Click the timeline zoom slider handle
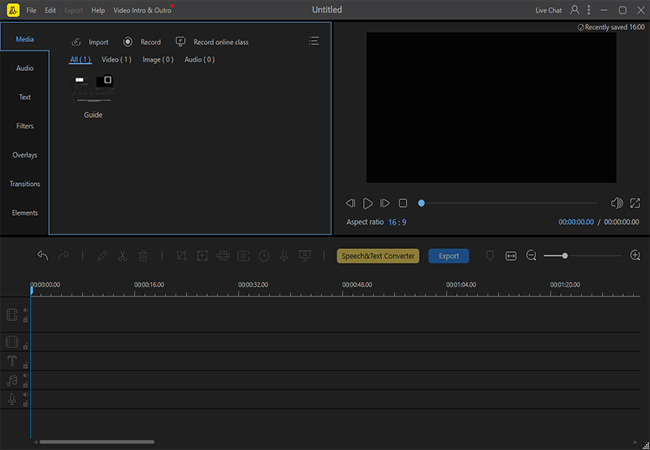The height and width of the screenshot is (450, 650). (565, 256)
